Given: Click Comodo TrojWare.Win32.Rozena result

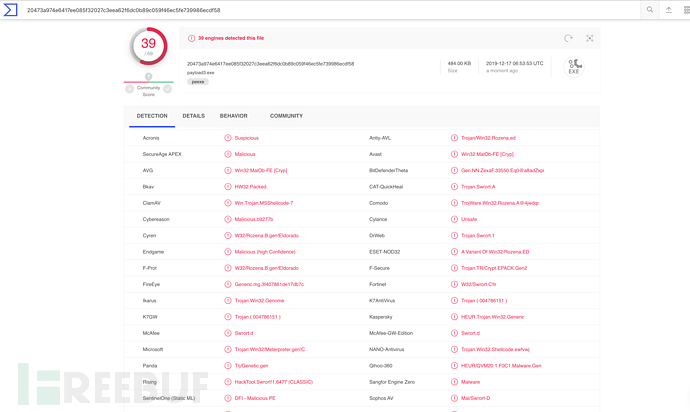Looking at the screenshot, I should [500, 203].
